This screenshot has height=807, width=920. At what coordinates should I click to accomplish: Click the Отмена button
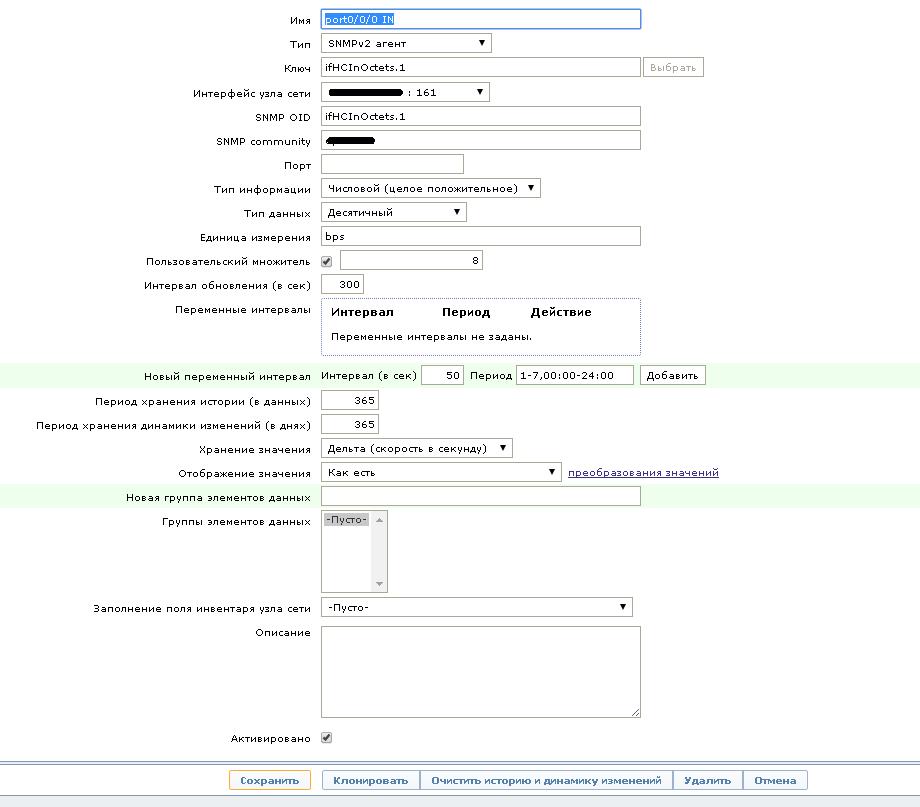point(775,781)
